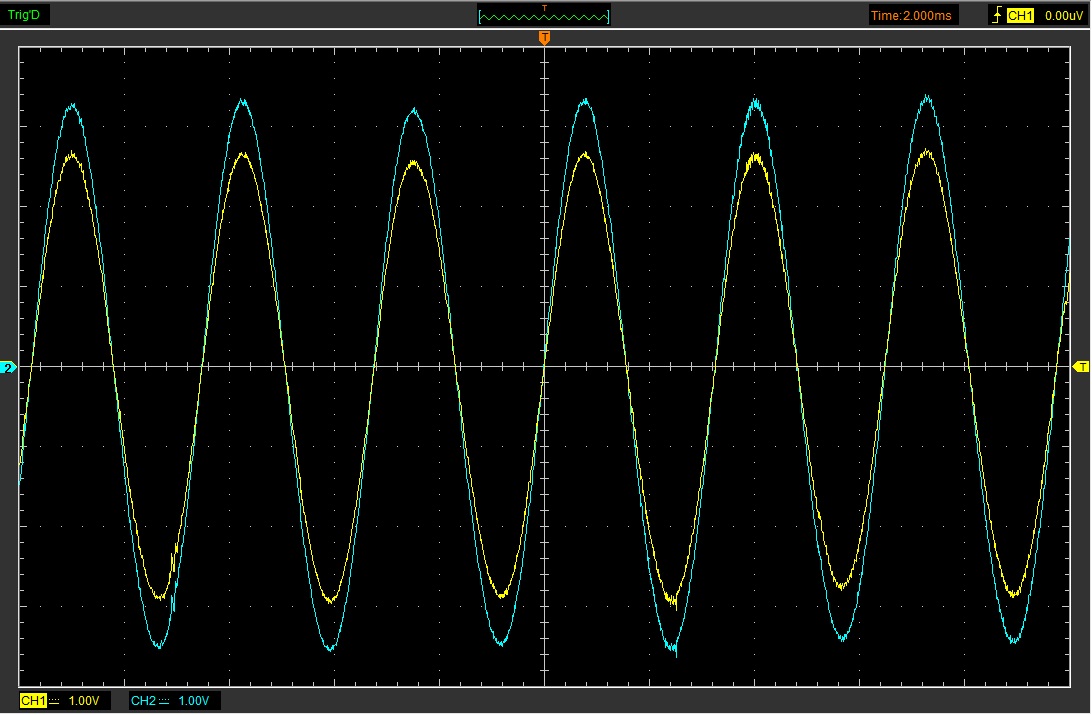Screen dimensions: 1092x715
Task: Click the yellow T trigger level marker
Action: pyautogui.click(x=1080, y=367)
